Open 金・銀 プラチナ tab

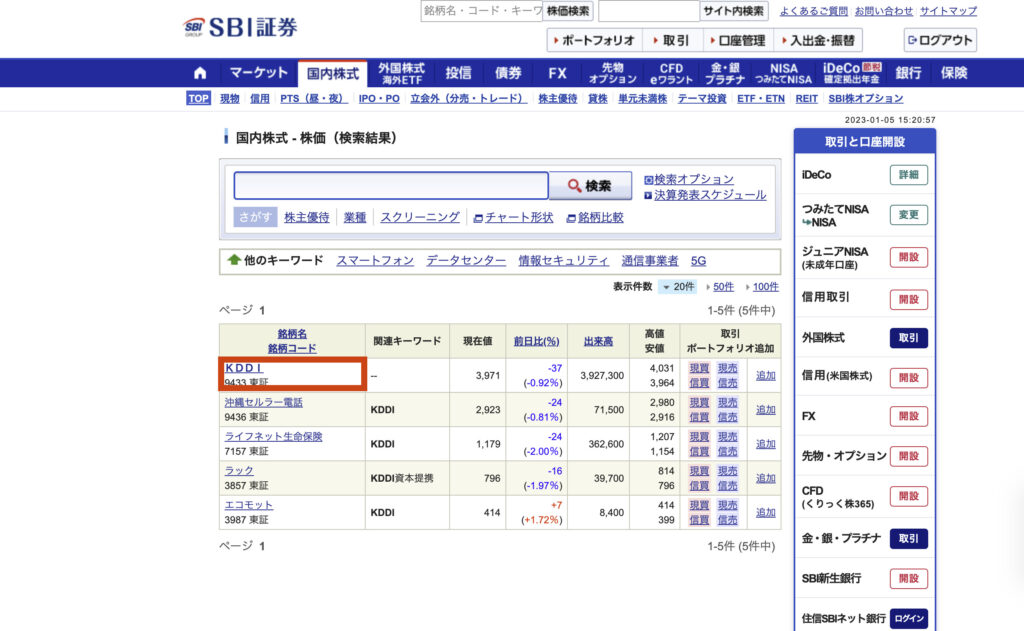click(x=725, y=73)
